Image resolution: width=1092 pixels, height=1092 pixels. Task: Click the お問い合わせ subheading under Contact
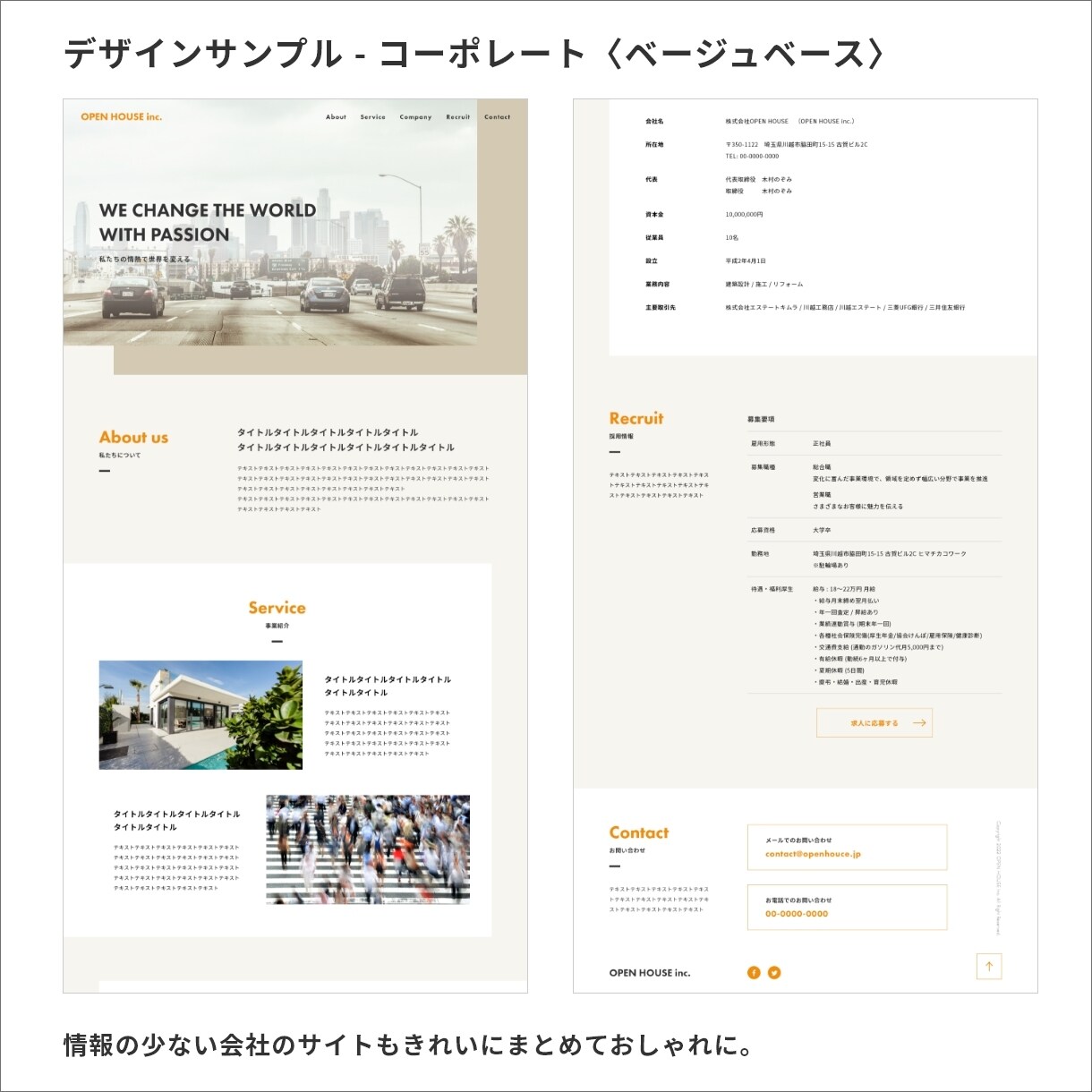[x=627, y=850]
